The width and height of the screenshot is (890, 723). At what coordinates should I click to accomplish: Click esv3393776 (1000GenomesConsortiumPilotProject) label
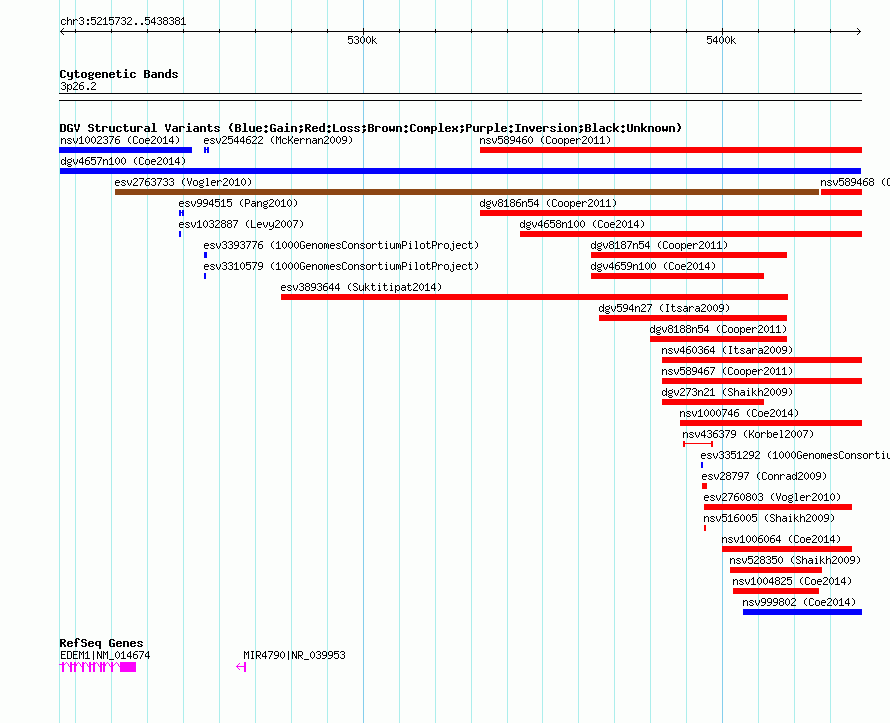341,245
